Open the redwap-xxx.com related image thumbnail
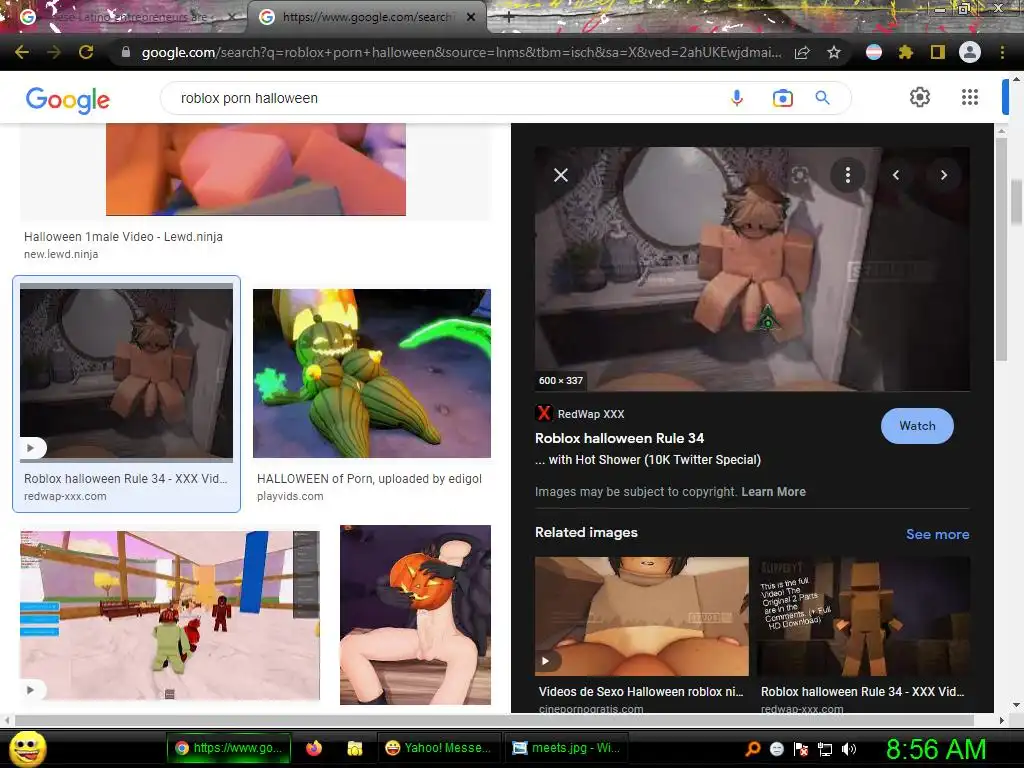Viewport: 1024px width, 768px height. (863, 616)
